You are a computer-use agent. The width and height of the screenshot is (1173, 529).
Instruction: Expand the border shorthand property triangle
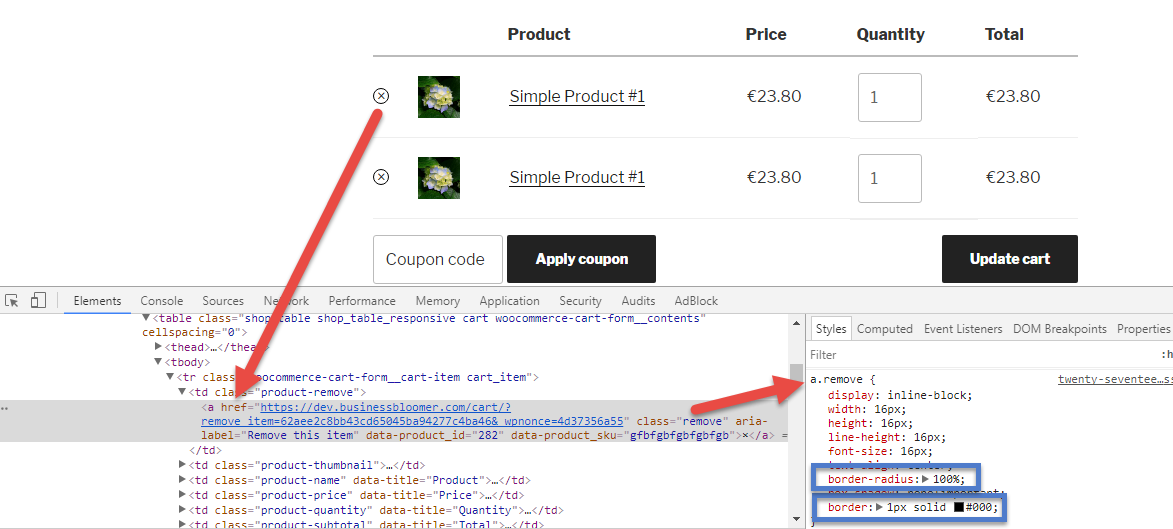pos(880,508)
